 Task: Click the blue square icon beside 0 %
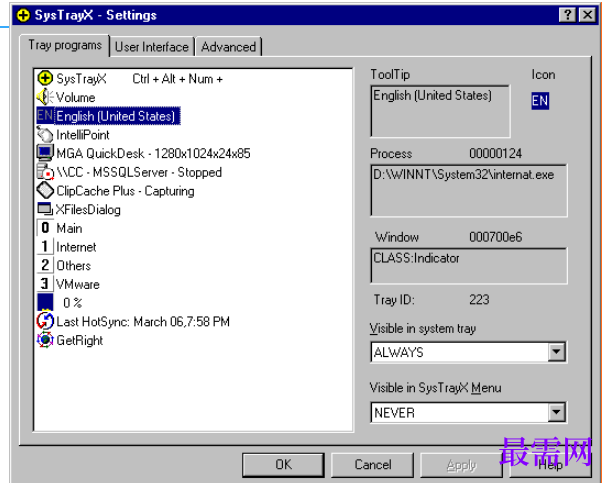click(45, 303)
